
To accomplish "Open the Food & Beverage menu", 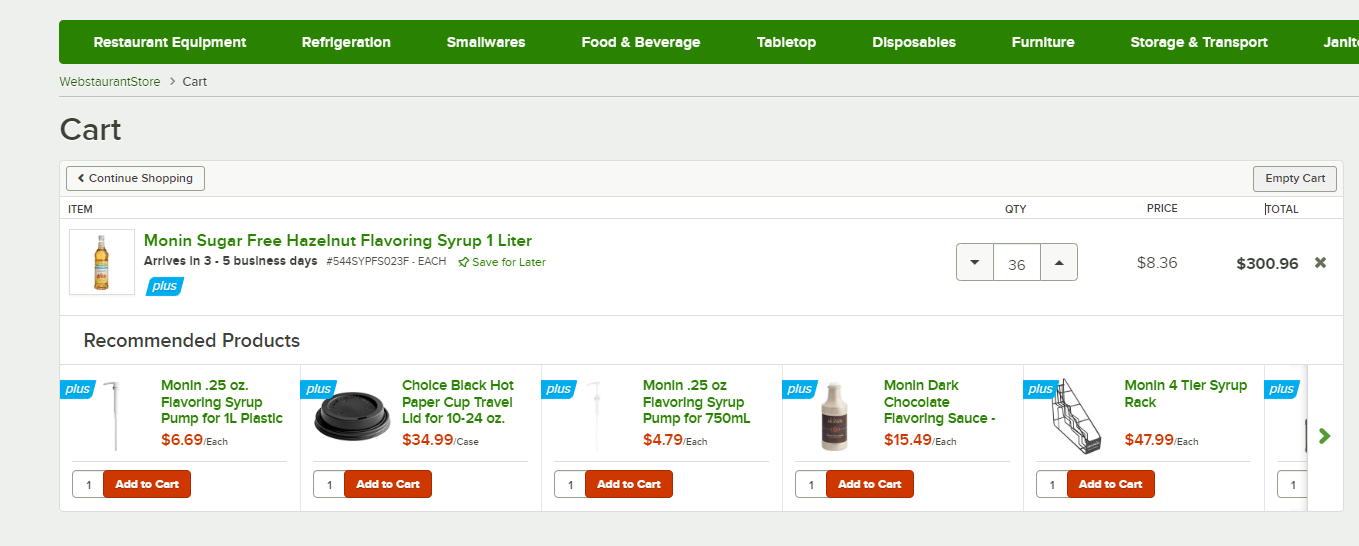I will [x=641, y=42].
